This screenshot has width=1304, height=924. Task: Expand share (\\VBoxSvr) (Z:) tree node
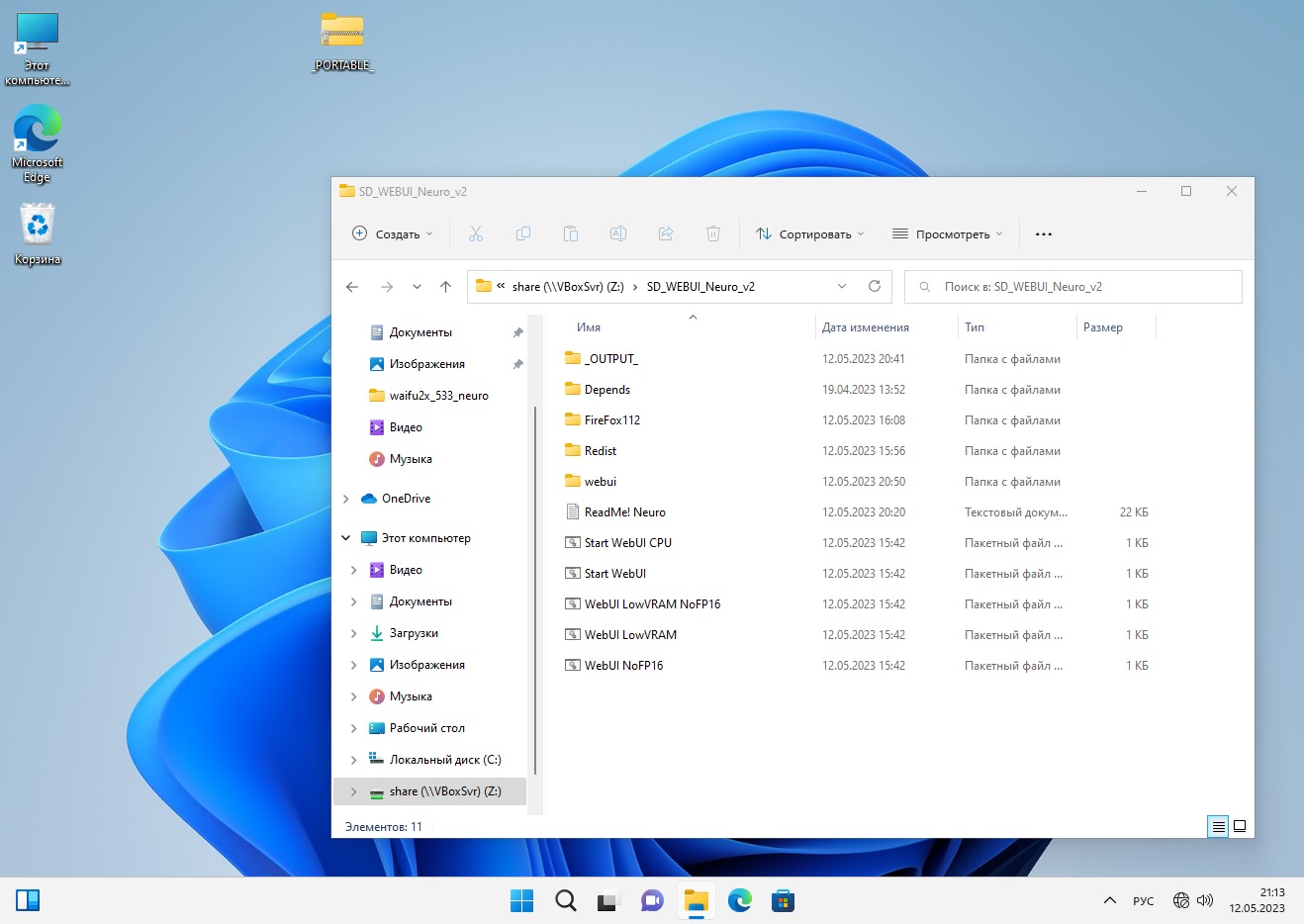pos(354,791)
